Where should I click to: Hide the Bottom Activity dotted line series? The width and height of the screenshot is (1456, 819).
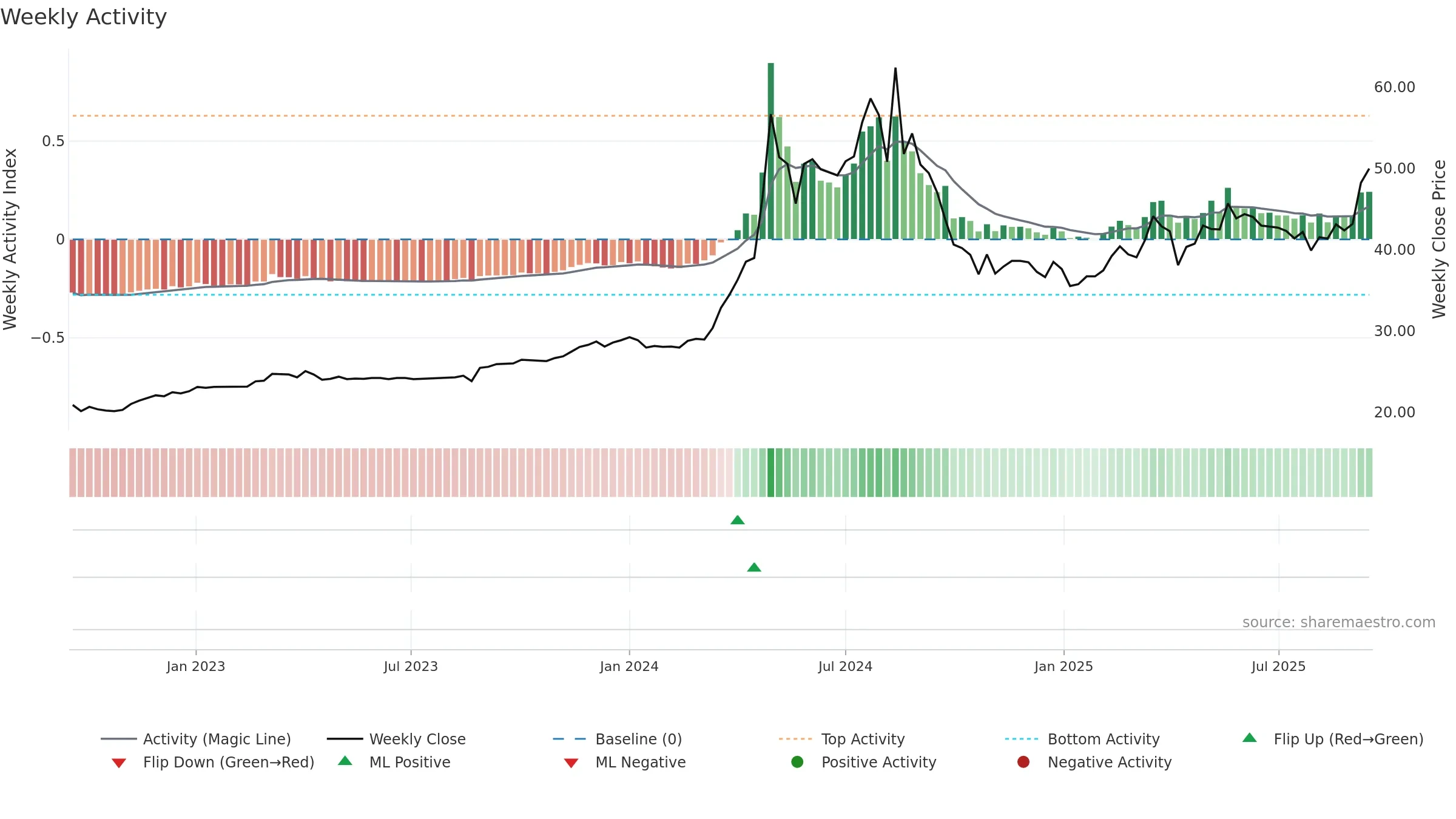(x=1082, y=739)
